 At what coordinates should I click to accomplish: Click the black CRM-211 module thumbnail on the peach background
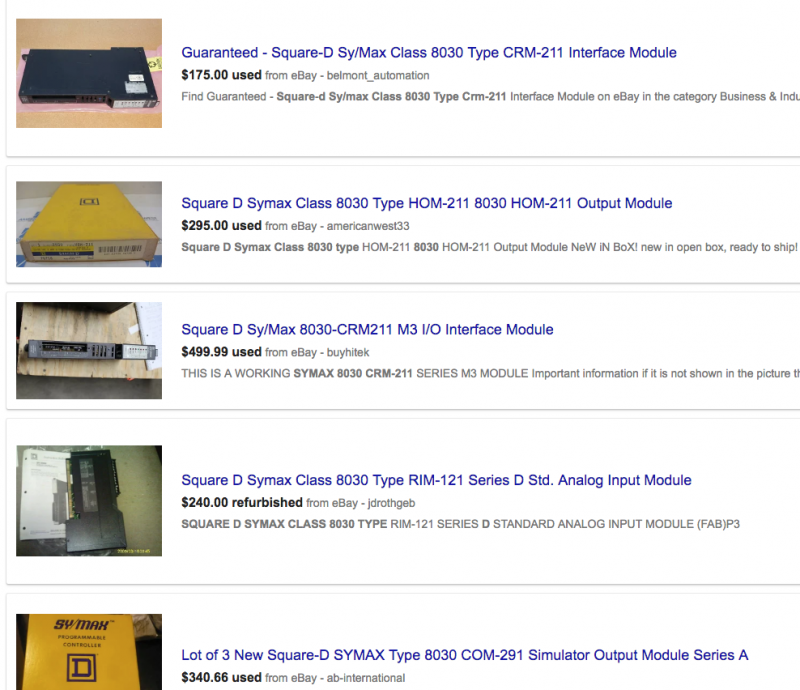coord(89,73)
